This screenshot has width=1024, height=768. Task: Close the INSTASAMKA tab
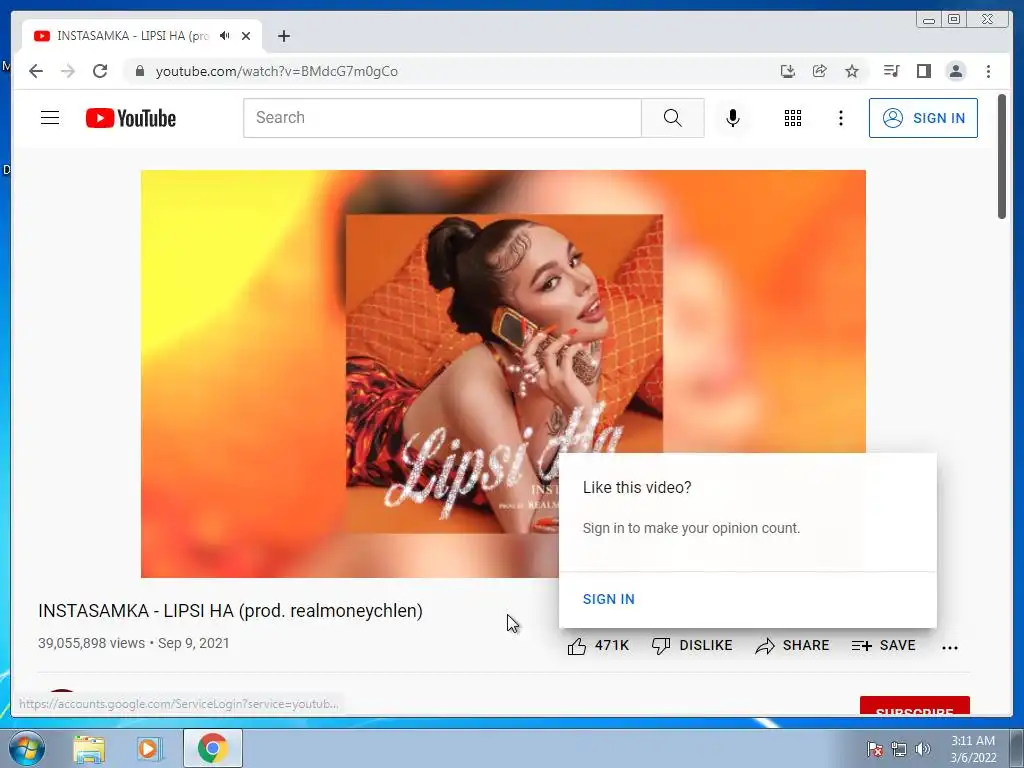(246, 36)
